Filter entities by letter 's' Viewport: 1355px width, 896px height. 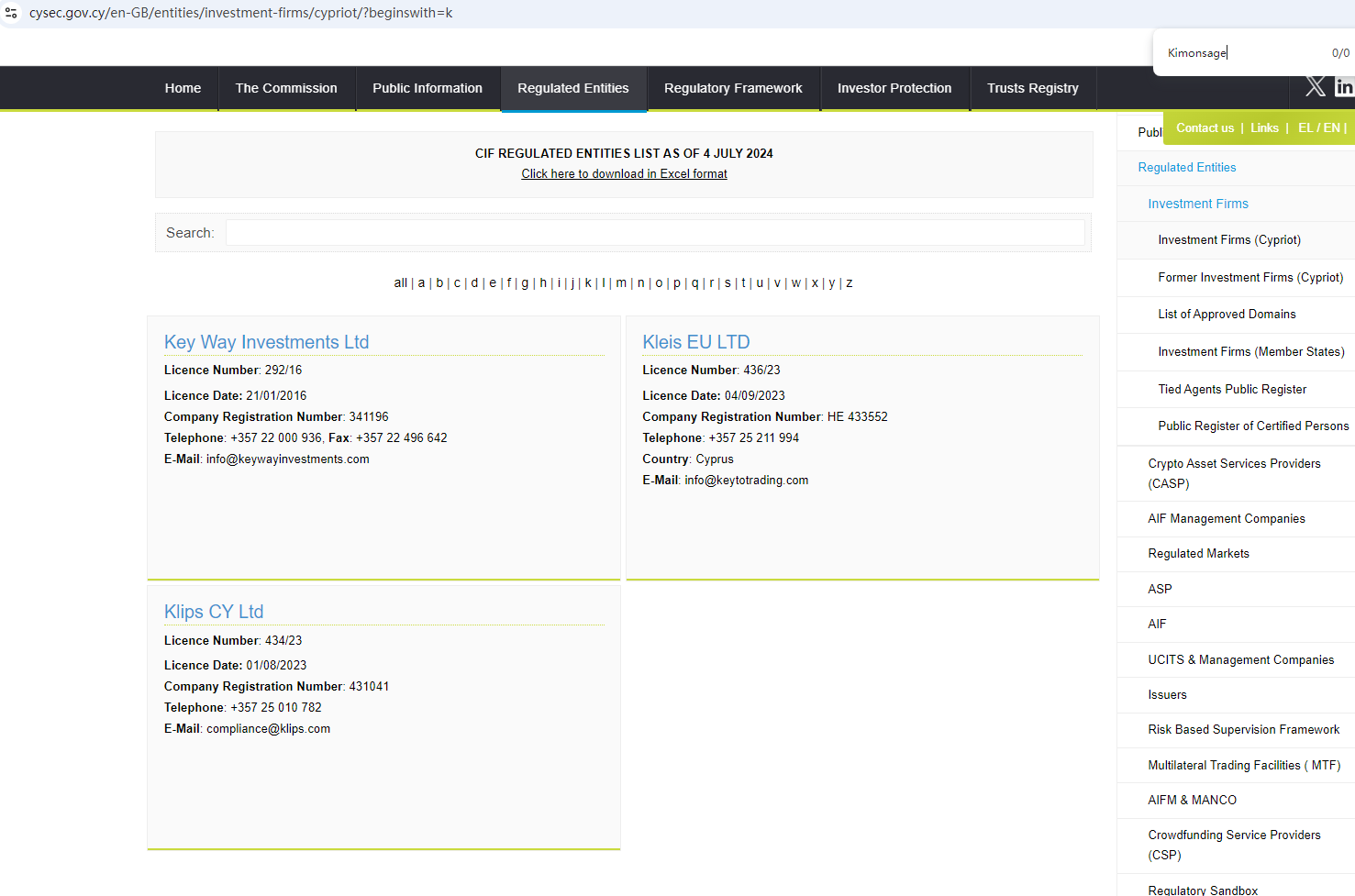click(x=727, y=283)
